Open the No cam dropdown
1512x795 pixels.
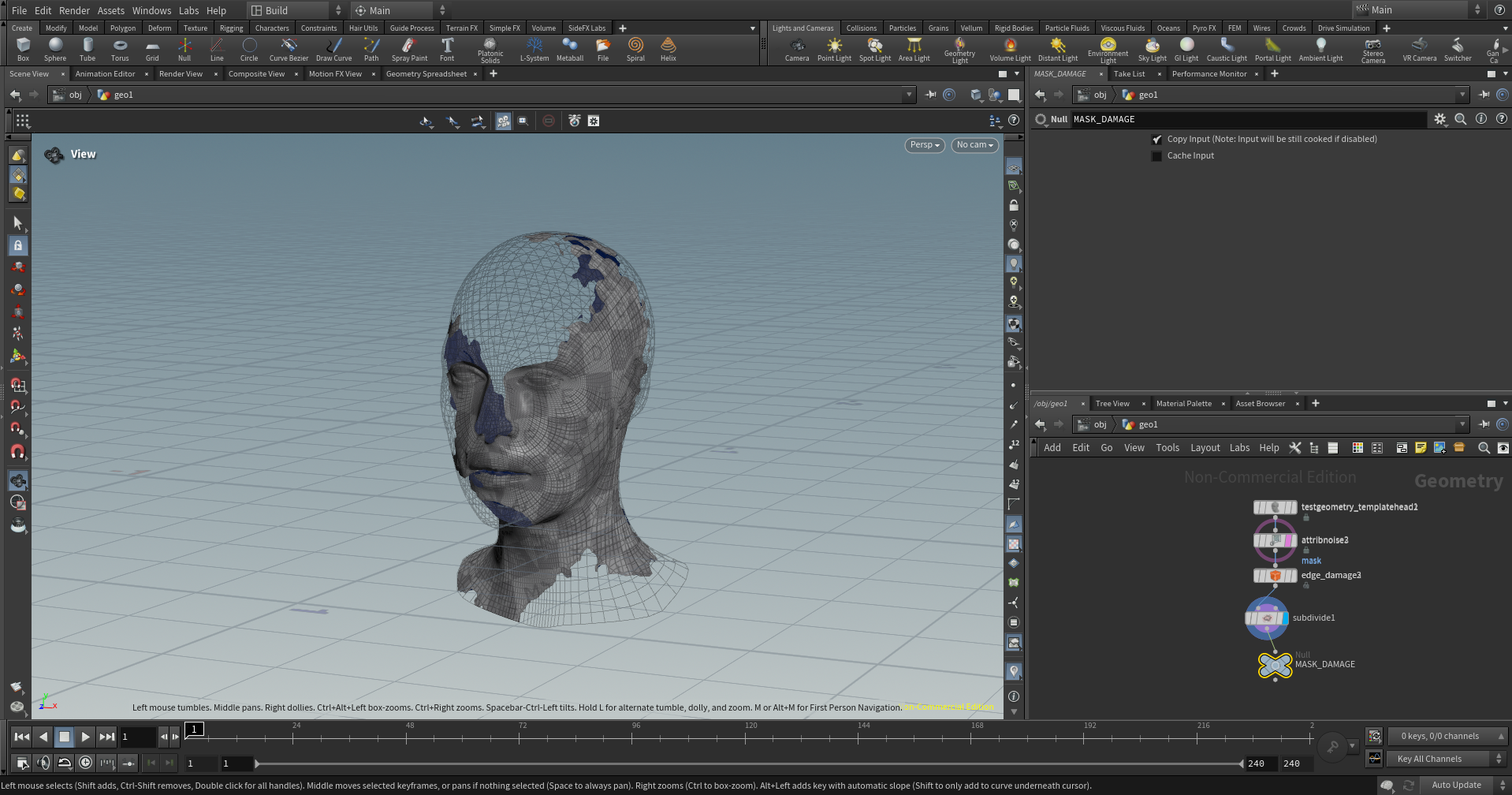[x=974, y=145]
